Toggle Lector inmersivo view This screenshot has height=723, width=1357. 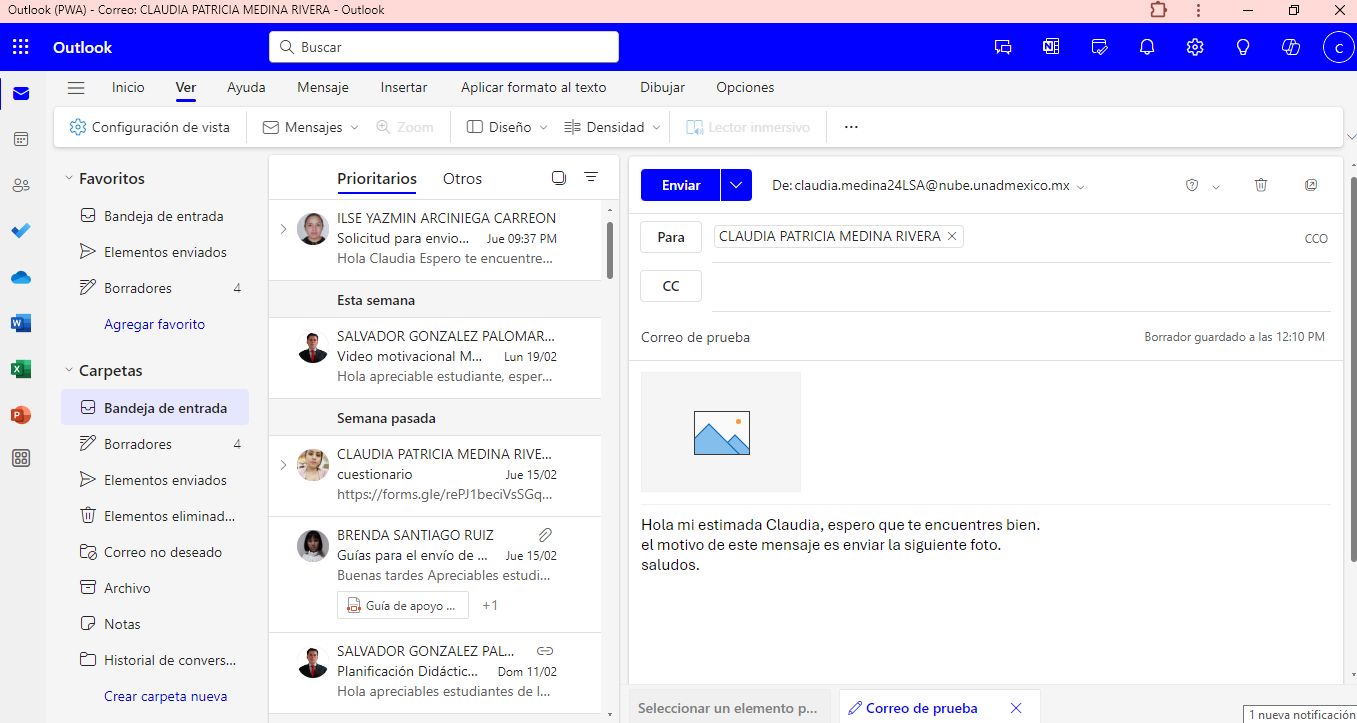750,126
